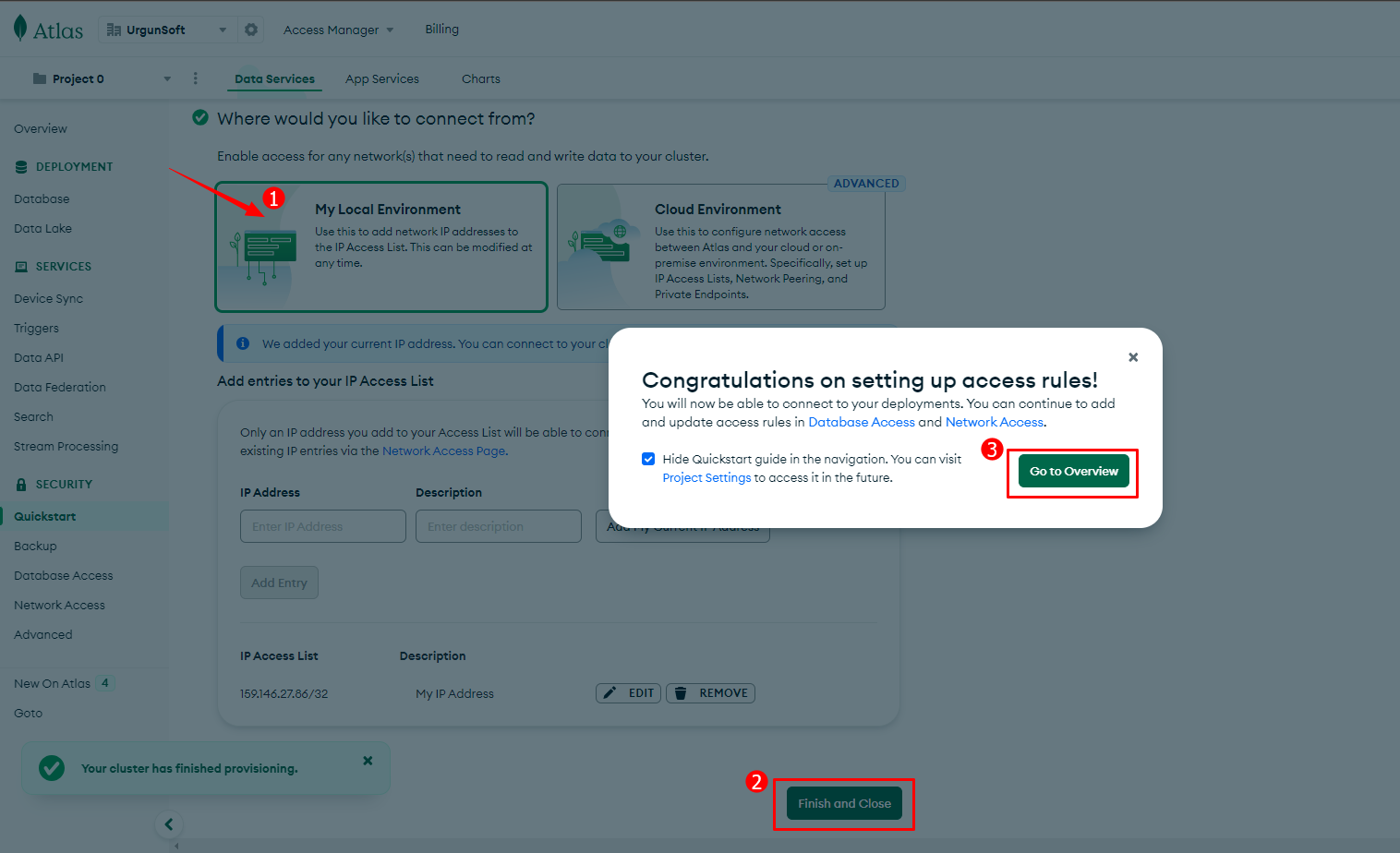Close the congratulations dialog with X
Image resolution: width=1400 pixels, height=853 pixels.
coord(1133,357)
